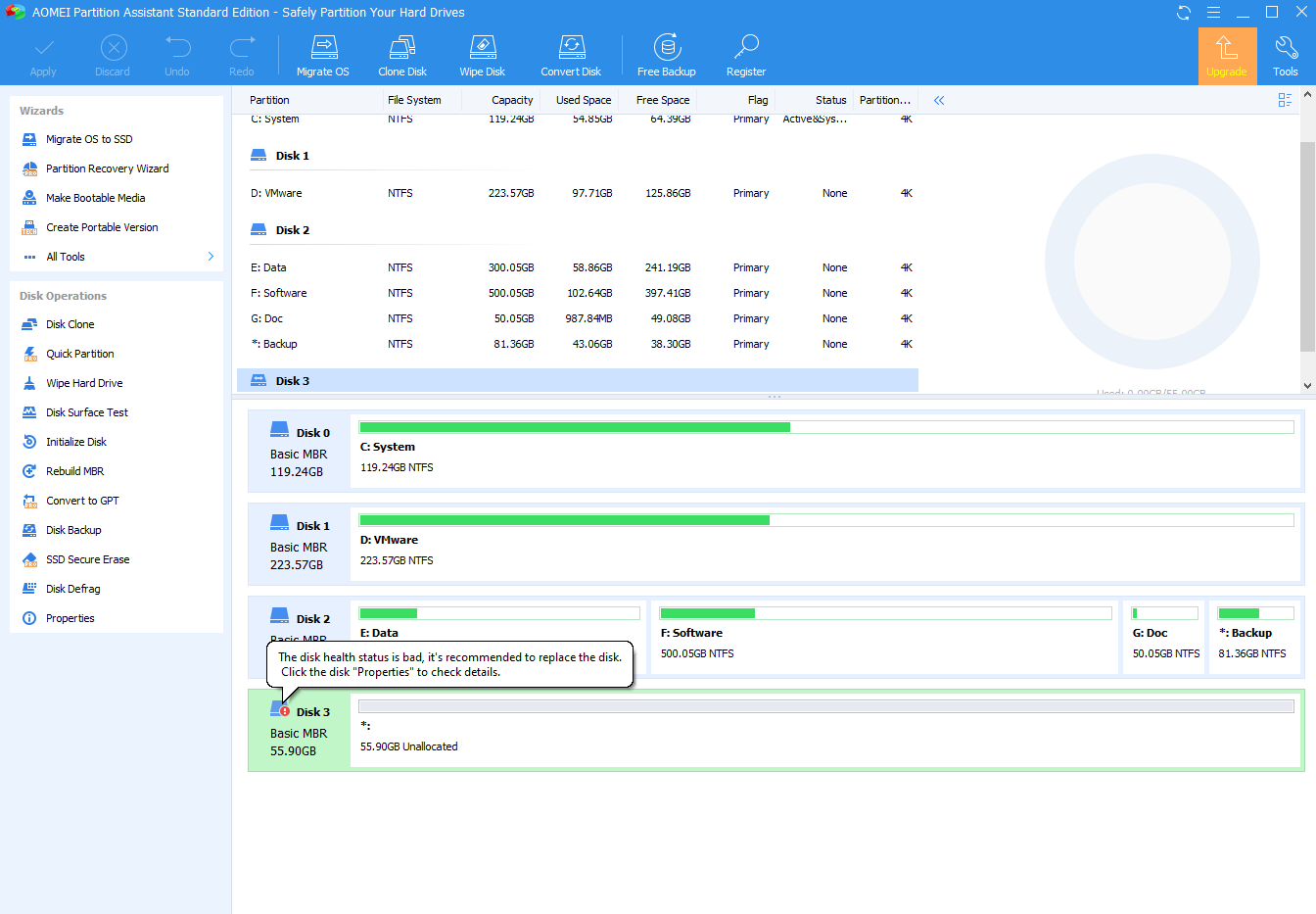Open the hamburger menu in title bar

(x=1213, y=13)
